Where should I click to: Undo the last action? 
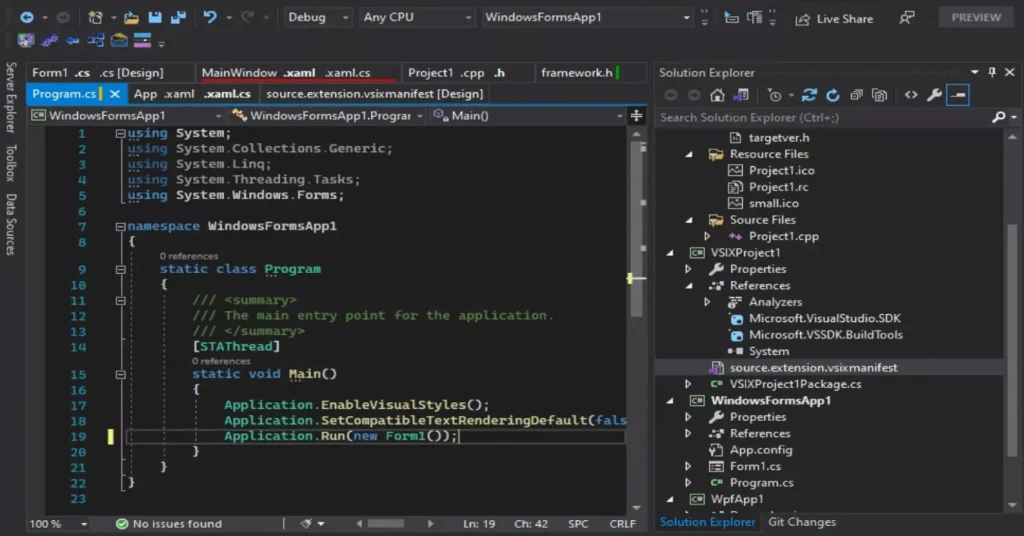click(210, 17)
